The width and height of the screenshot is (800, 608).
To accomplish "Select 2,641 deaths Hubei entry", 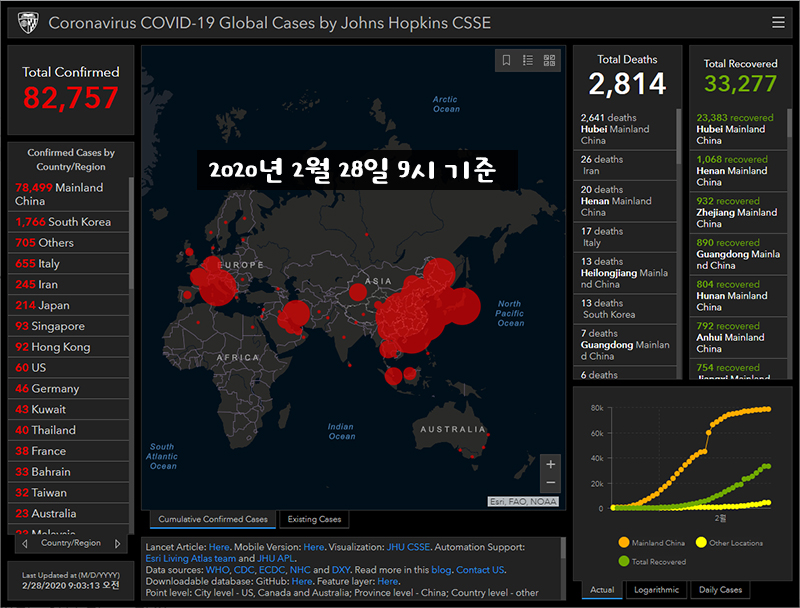I will click(625, 129).
